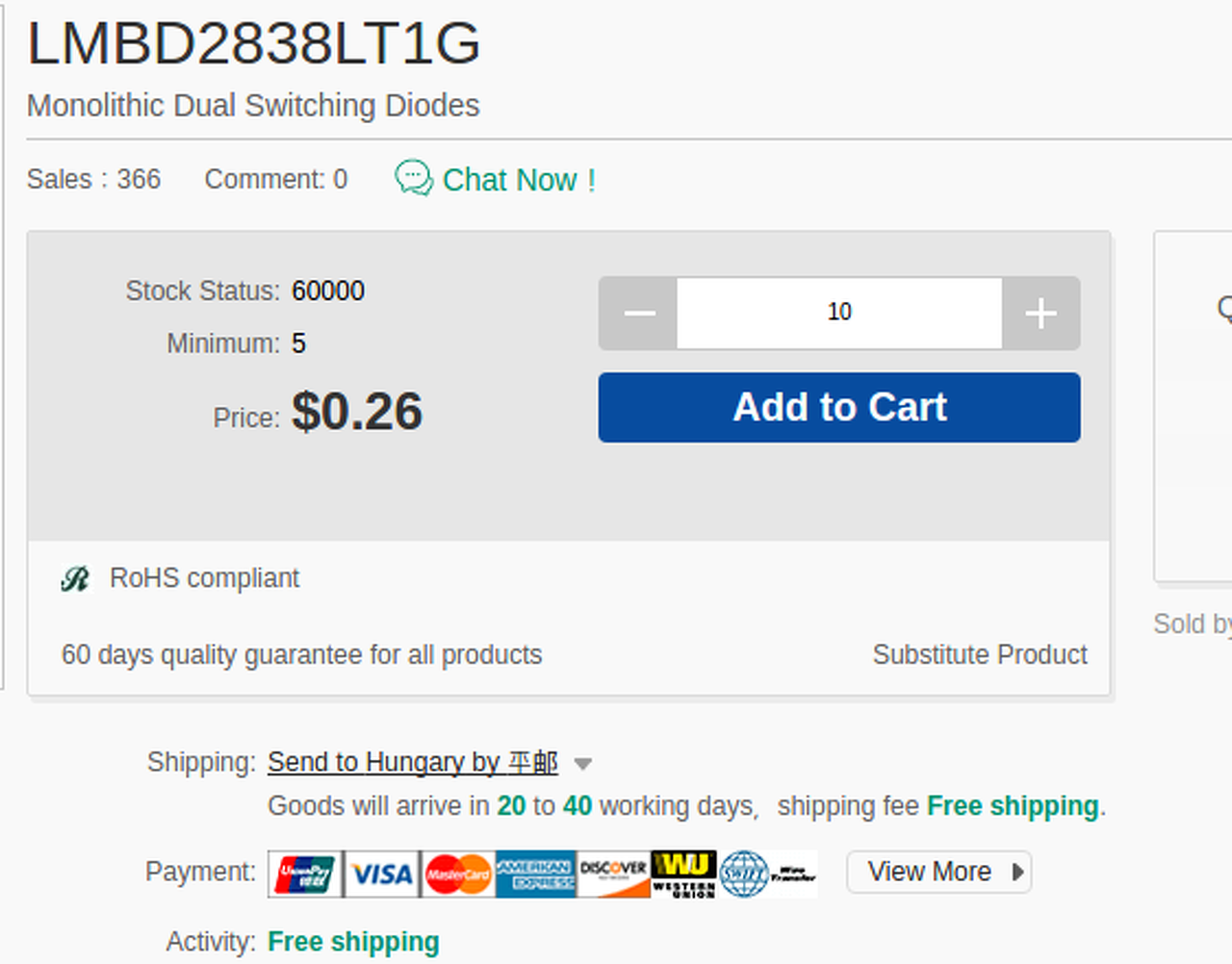Open the Chat Now! link text

[519, 180]
